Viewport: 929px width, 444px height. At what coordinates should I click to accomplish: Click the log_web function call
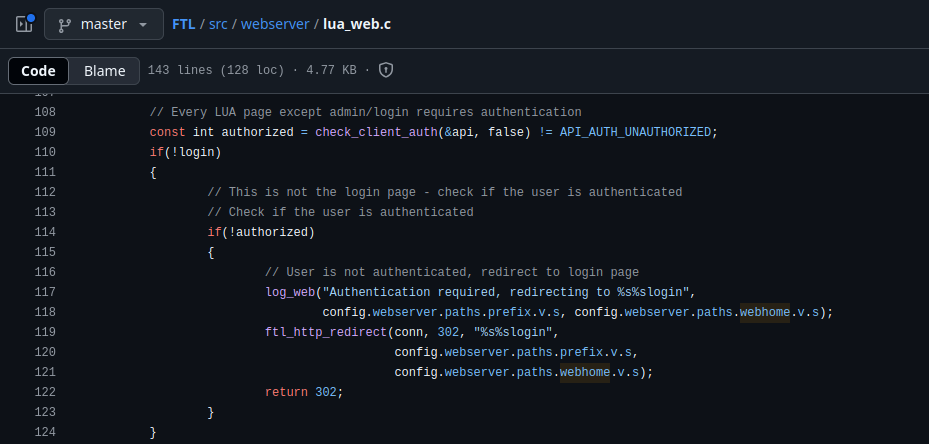[x=290, y=292]
